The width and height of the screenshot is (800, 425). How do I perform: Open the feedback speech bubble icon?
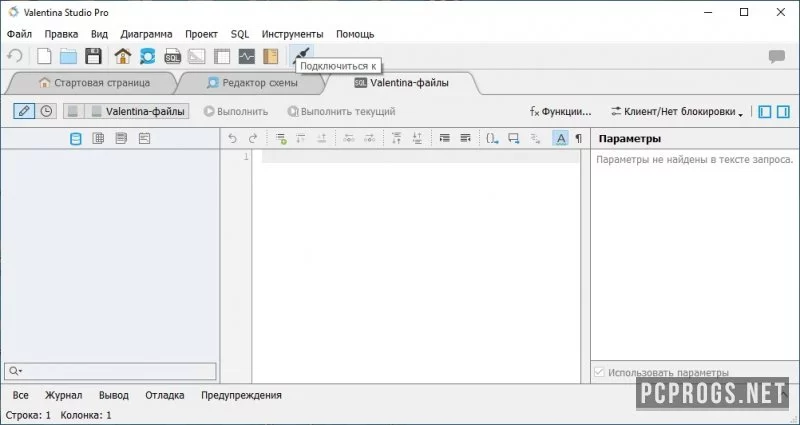(x=777, y=56)
